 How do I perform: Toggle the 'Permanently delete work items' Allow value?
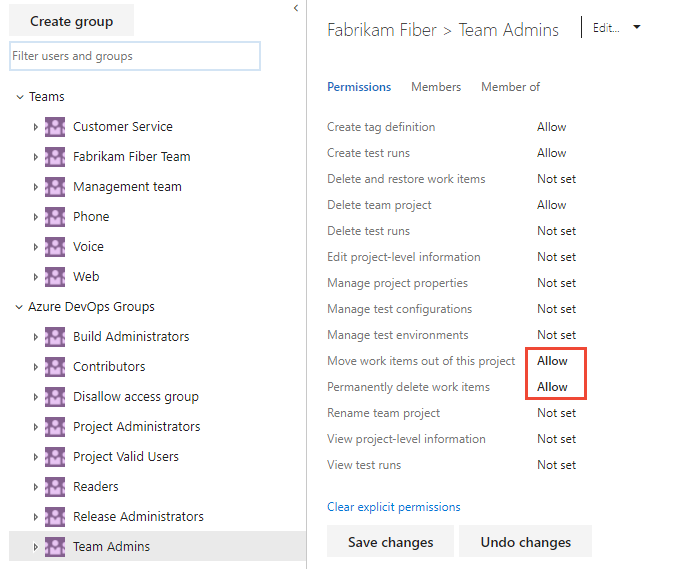[x=552, y=387]
